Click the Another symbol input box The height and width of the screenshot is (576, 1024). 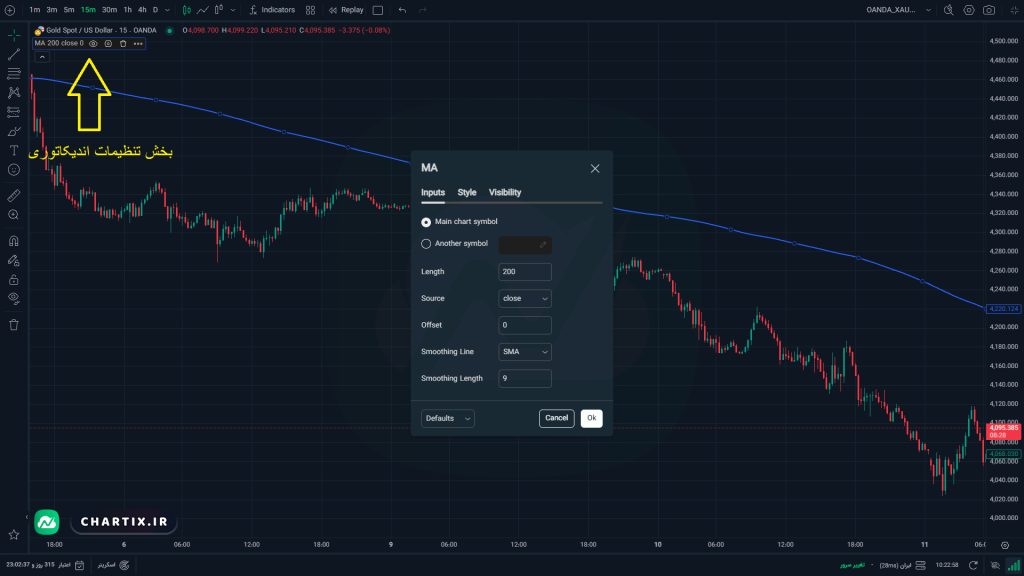point(525,245)
